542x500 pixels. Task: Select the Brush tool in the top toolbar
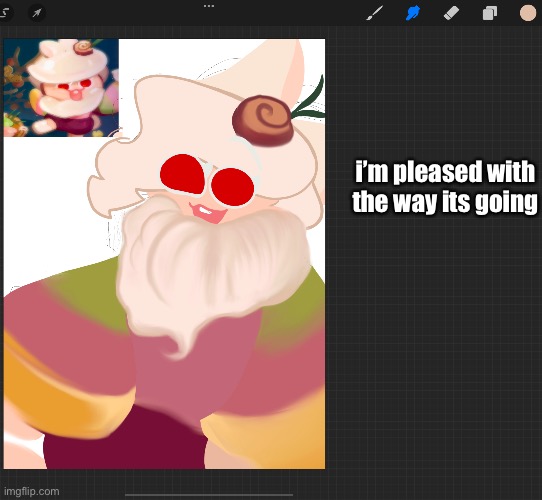click(x=374, y=13)
